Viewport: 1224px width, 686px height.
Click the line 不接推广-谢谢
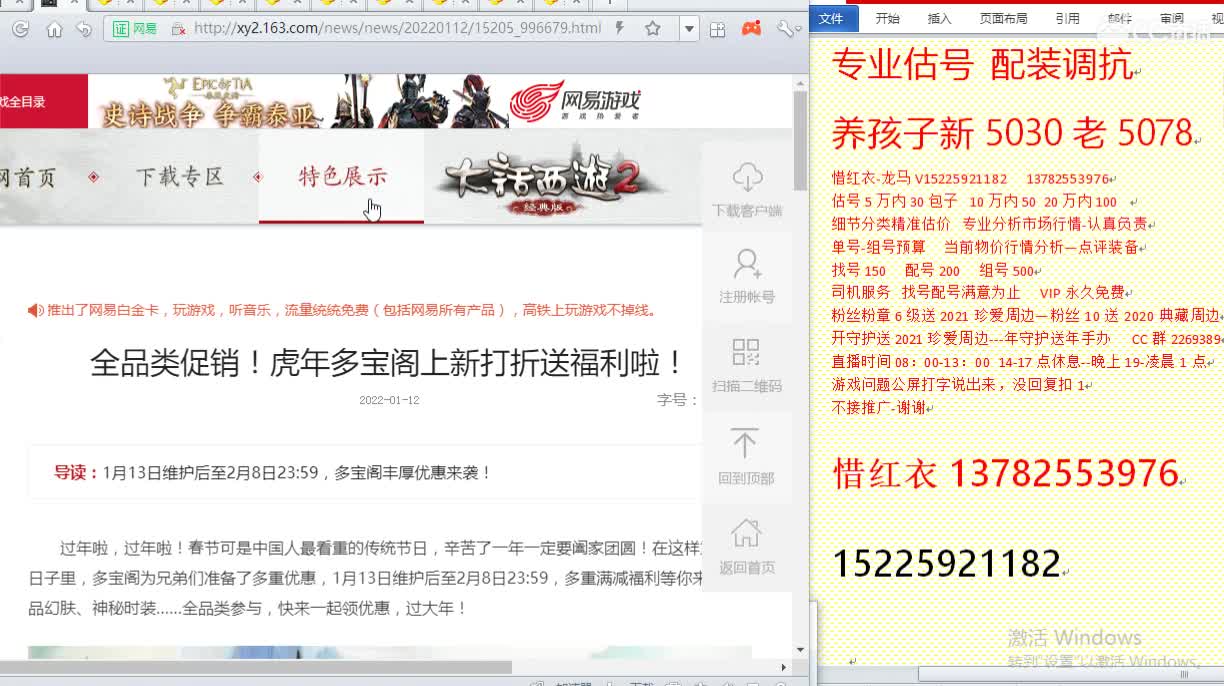pyautogui.click(x=879, y=407)
